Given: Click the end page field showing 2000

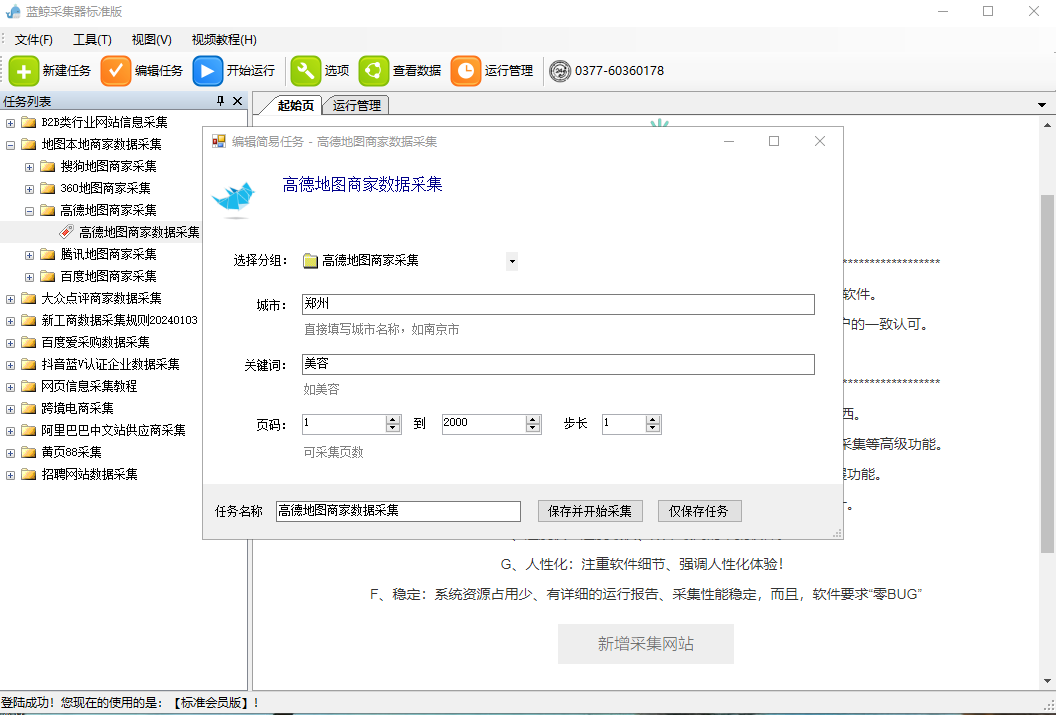Looking at the screenshot, I should (x=484, y=423).
